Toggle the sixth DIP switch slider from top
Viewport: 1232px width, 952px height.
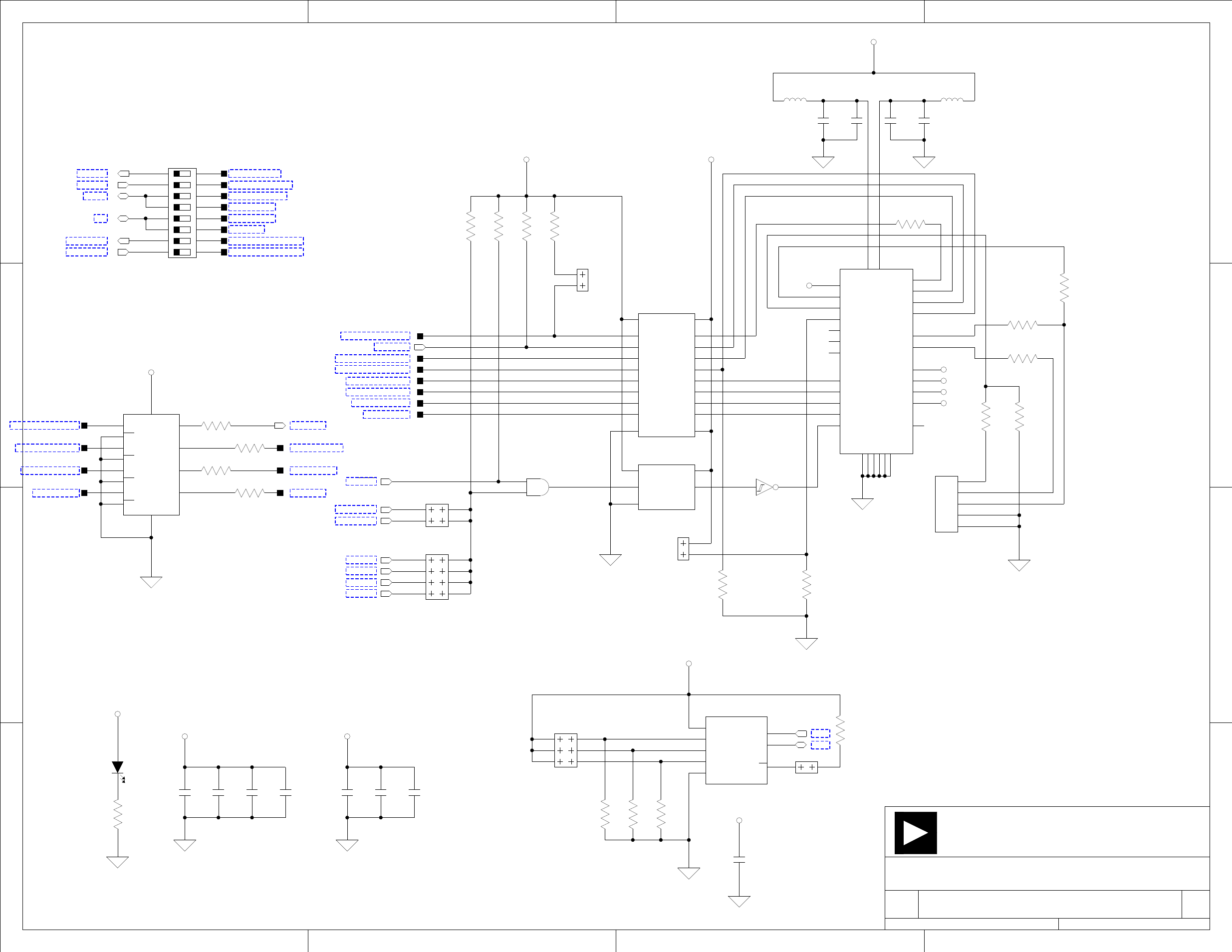[182, 230]
